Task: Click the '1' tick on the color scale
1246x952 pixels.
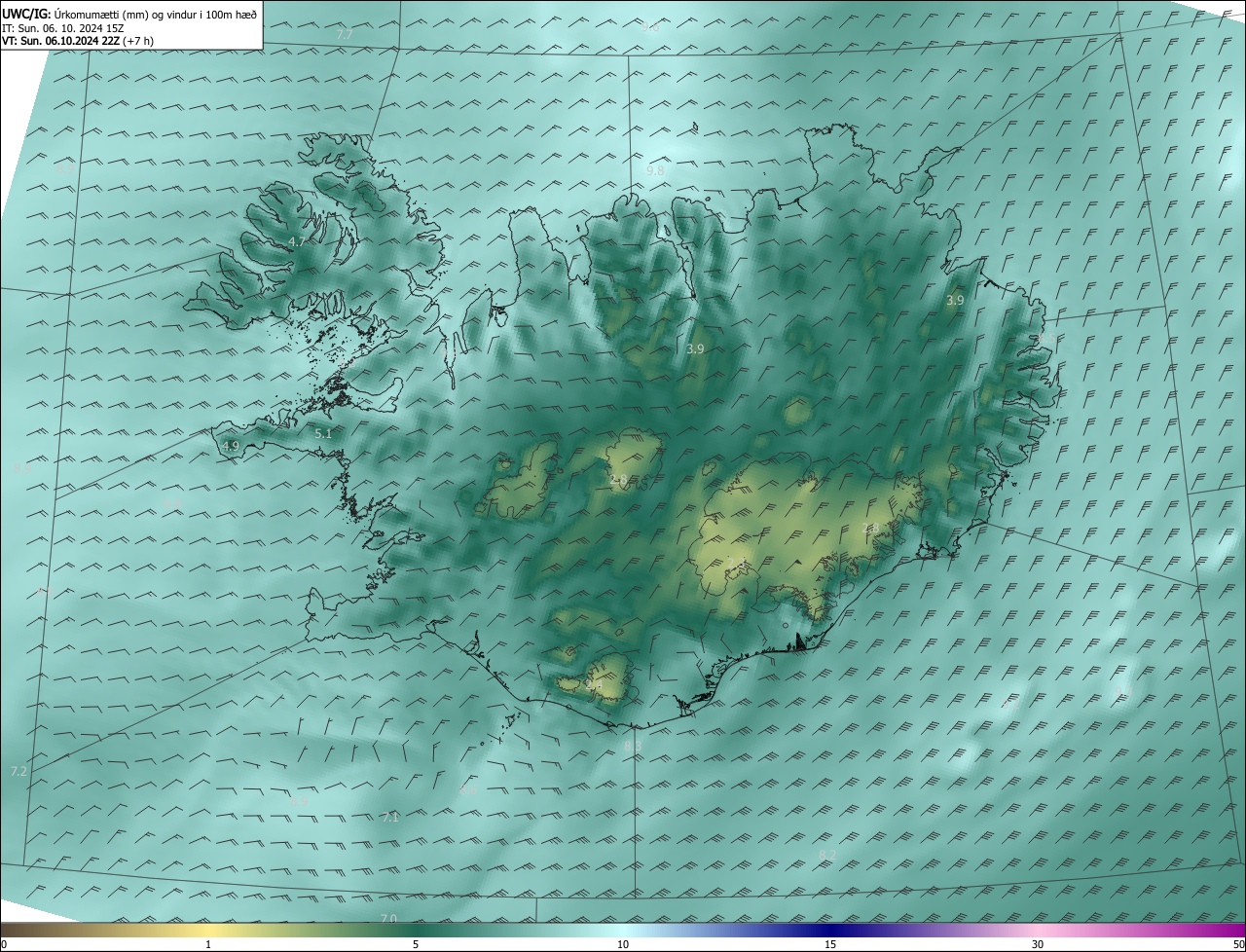Action: pos(208,944)
